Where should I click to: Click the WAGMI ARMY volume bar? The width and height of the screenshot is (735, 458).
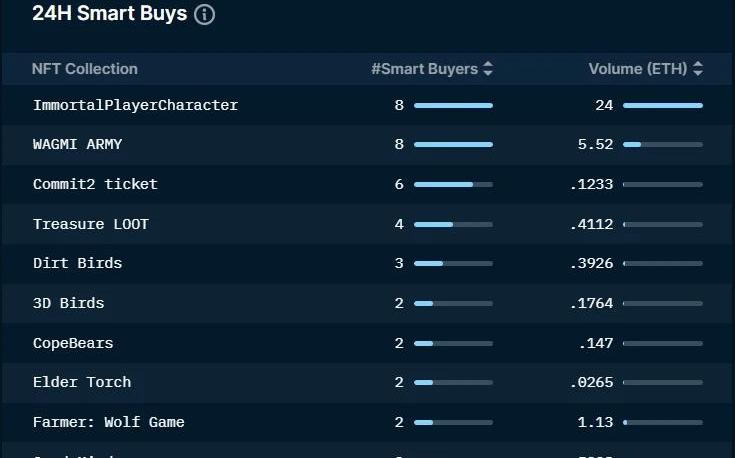tap(662, 144)
